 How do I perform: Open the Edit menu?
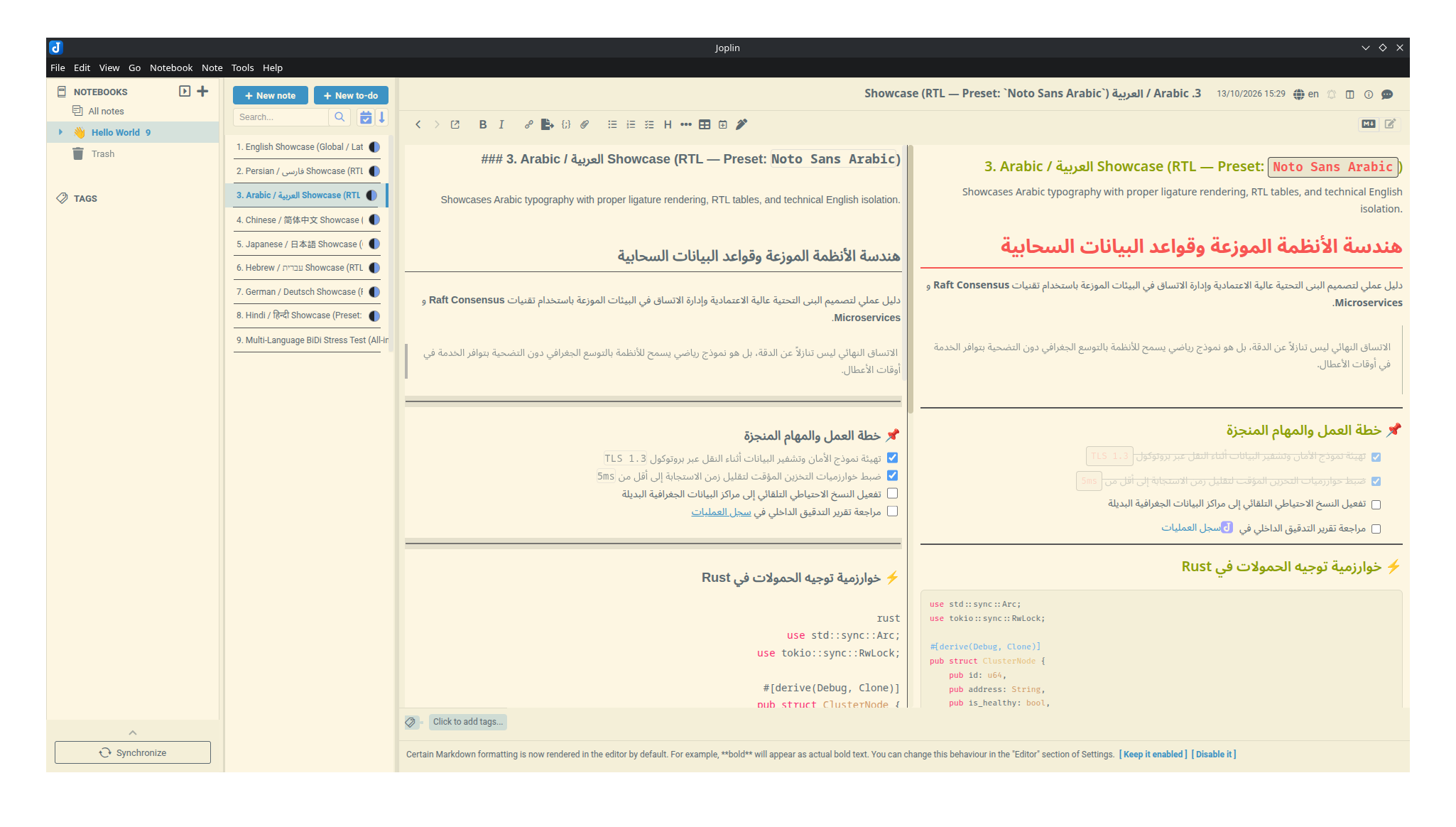click(x=82, y=68)
